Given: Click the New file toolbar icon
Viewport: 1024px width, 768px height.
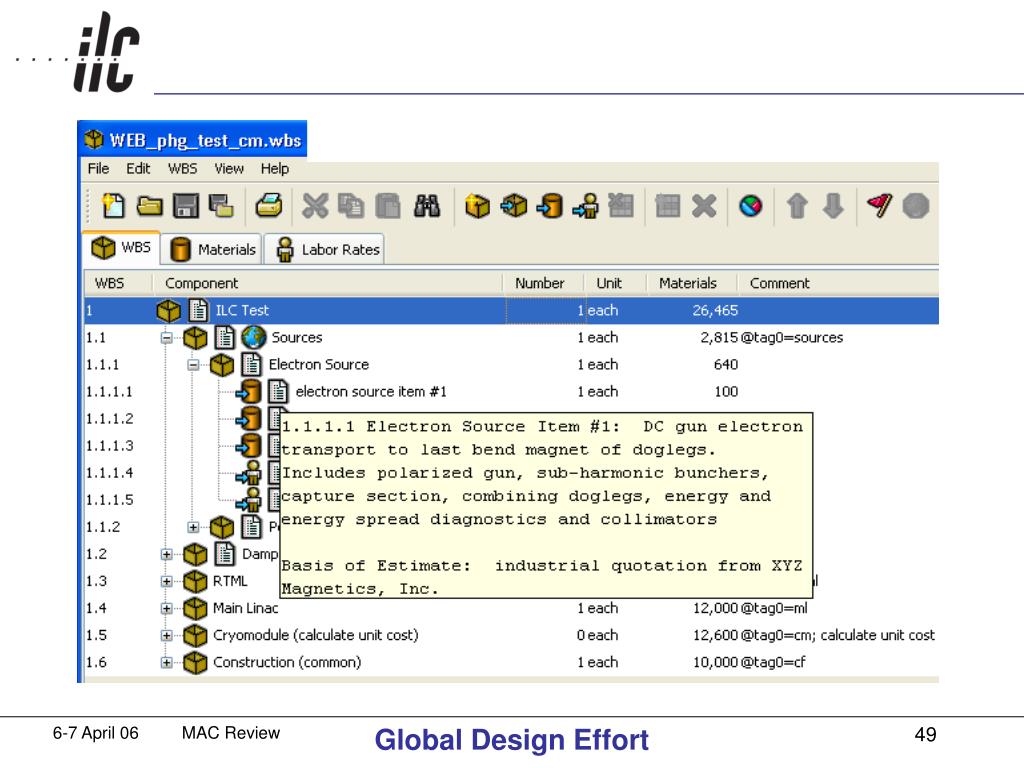Looking at the screenshot, I should (x=114, y=206).
